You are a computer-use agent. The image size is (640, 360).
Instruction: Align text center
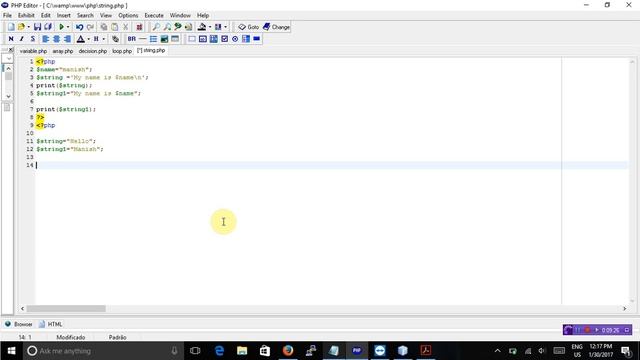tap(56, 39)
